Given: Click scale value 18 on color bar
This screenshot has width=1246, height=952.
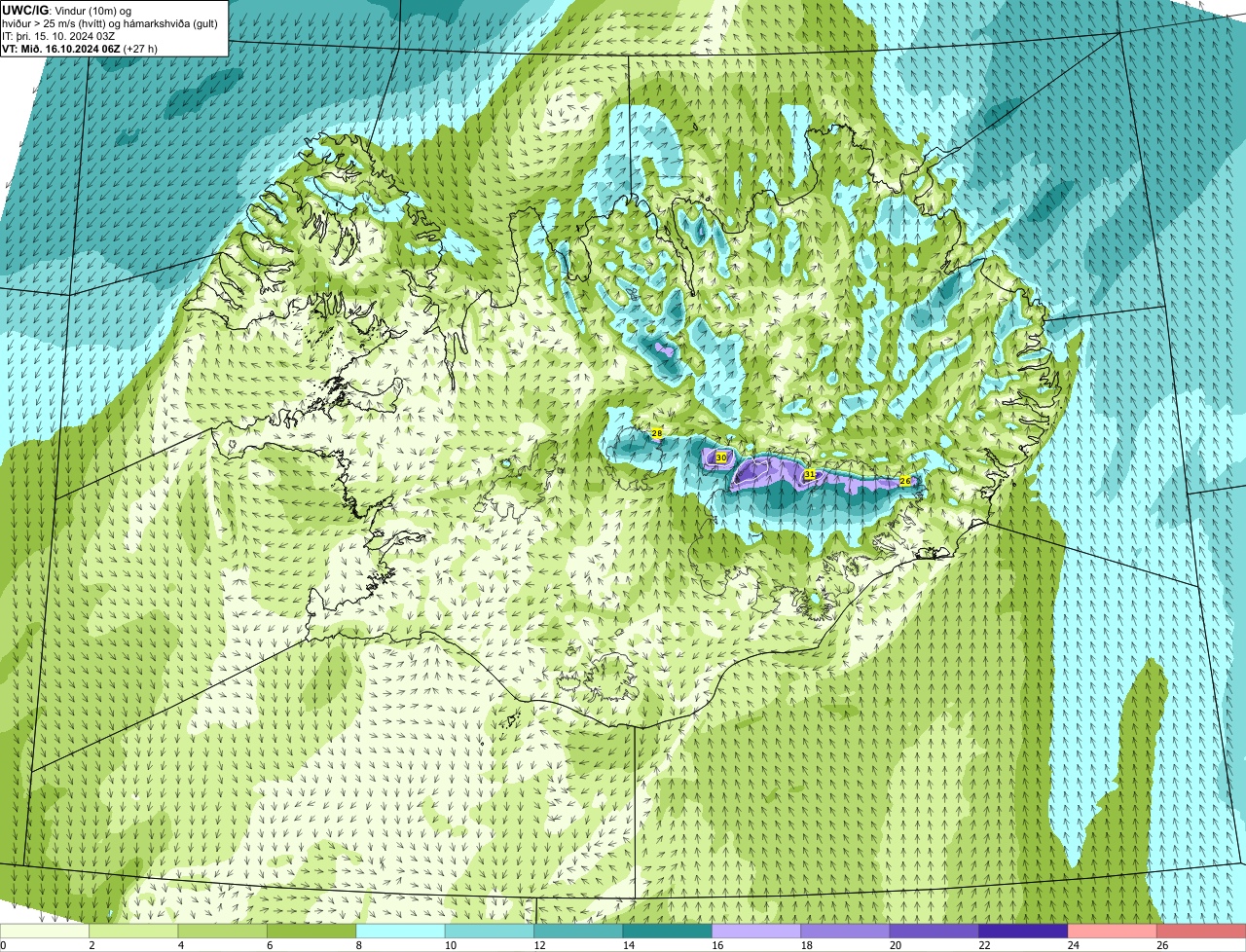Looking at the screenshot, I should [x=806, y=945].
